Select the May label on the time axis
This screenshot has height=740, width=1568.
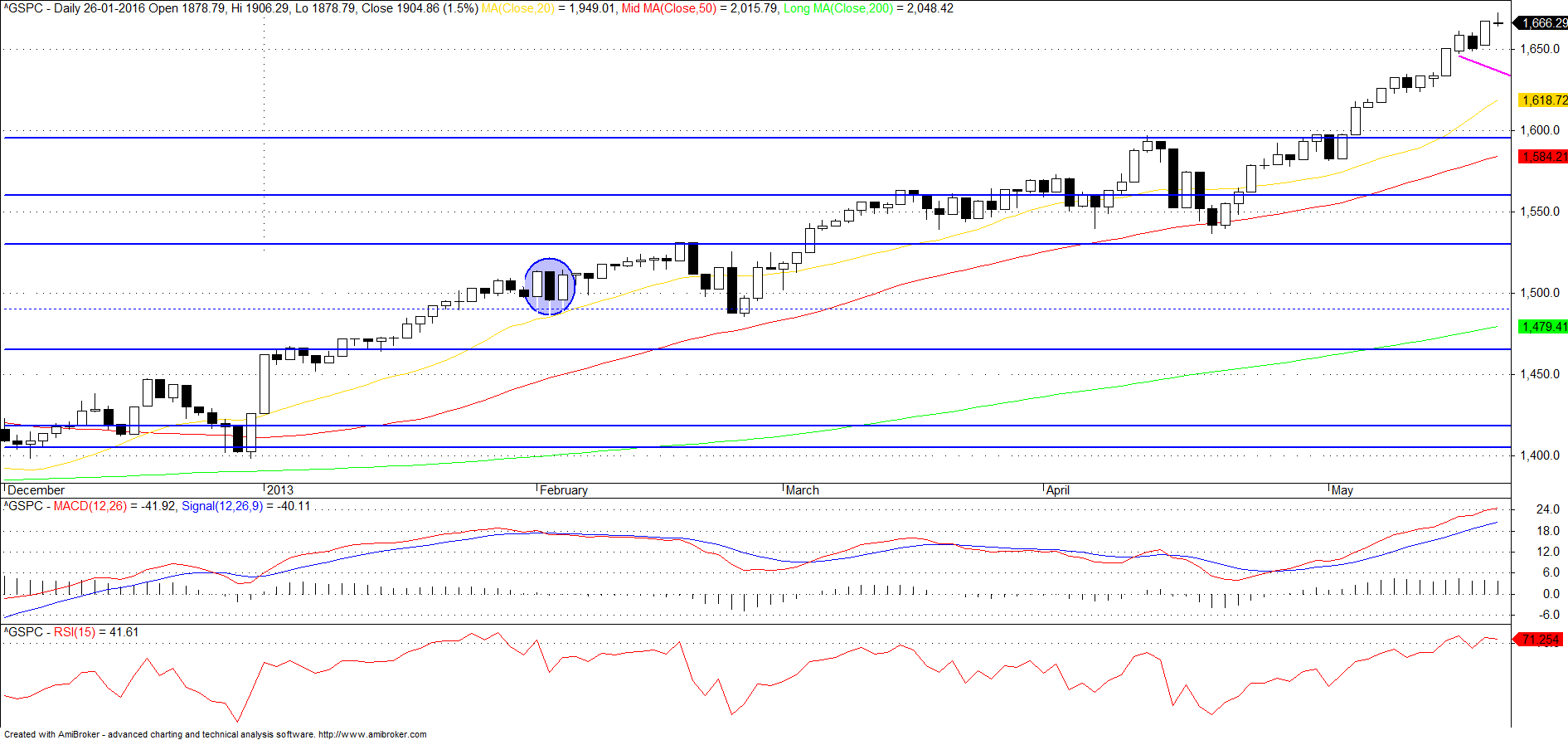point(1342,490)
